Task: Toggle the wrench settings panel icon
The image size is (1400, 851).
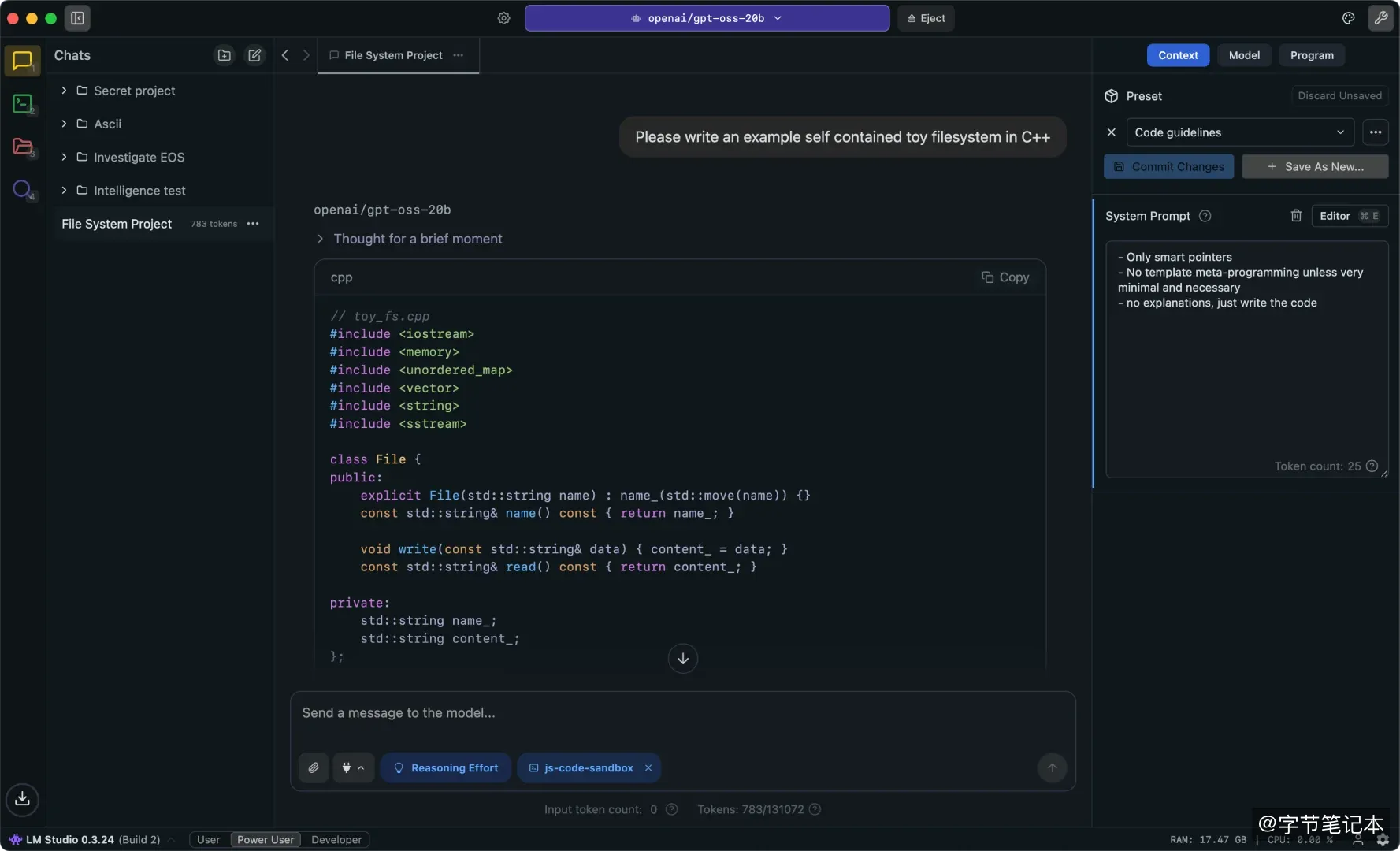Action: tap(1381, 18)
